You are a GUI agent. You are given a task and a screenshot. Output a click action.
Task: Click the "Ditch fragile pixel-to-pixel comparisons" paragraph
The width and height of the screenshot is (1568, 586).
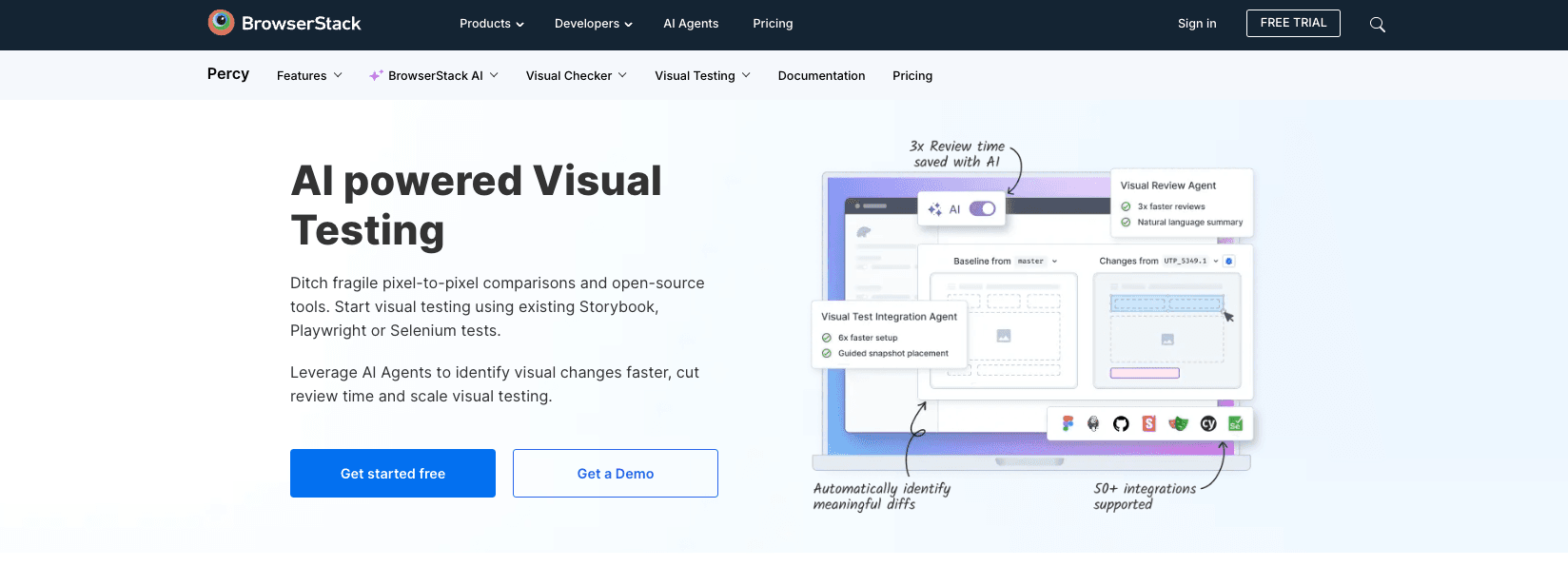click(498, 306)
